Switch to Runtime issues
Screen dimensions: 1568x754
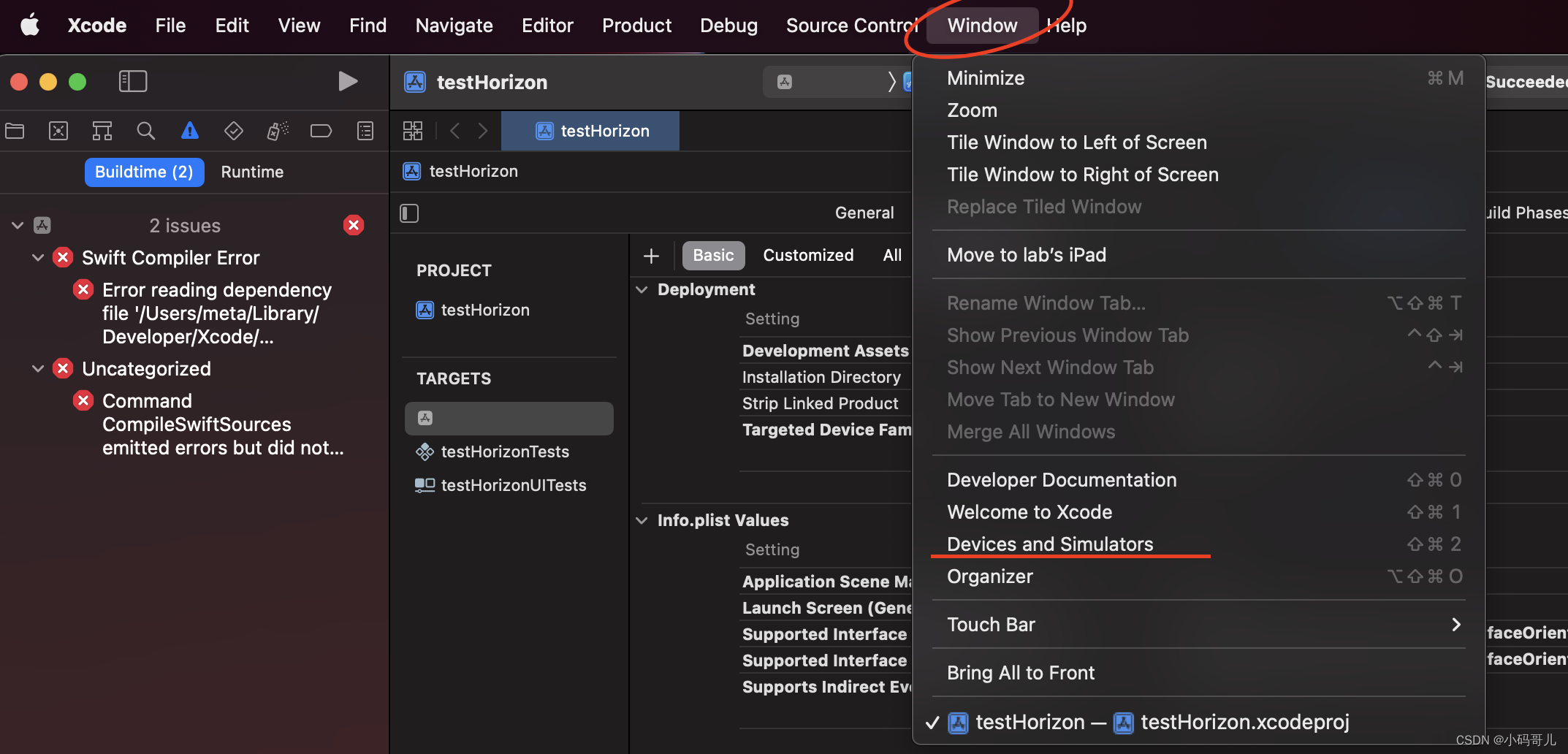pos(252,172)
